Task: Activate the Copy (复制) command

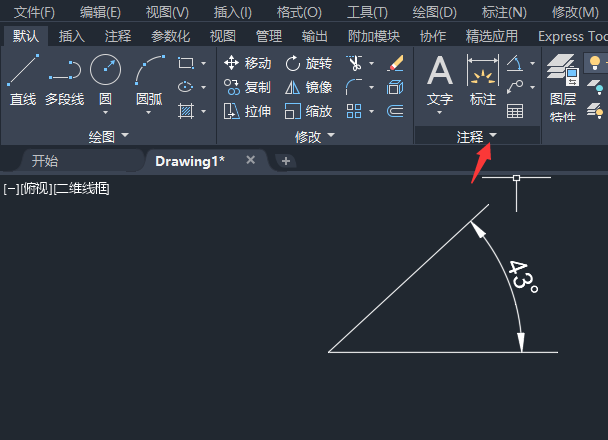Action: click(247, 87)
